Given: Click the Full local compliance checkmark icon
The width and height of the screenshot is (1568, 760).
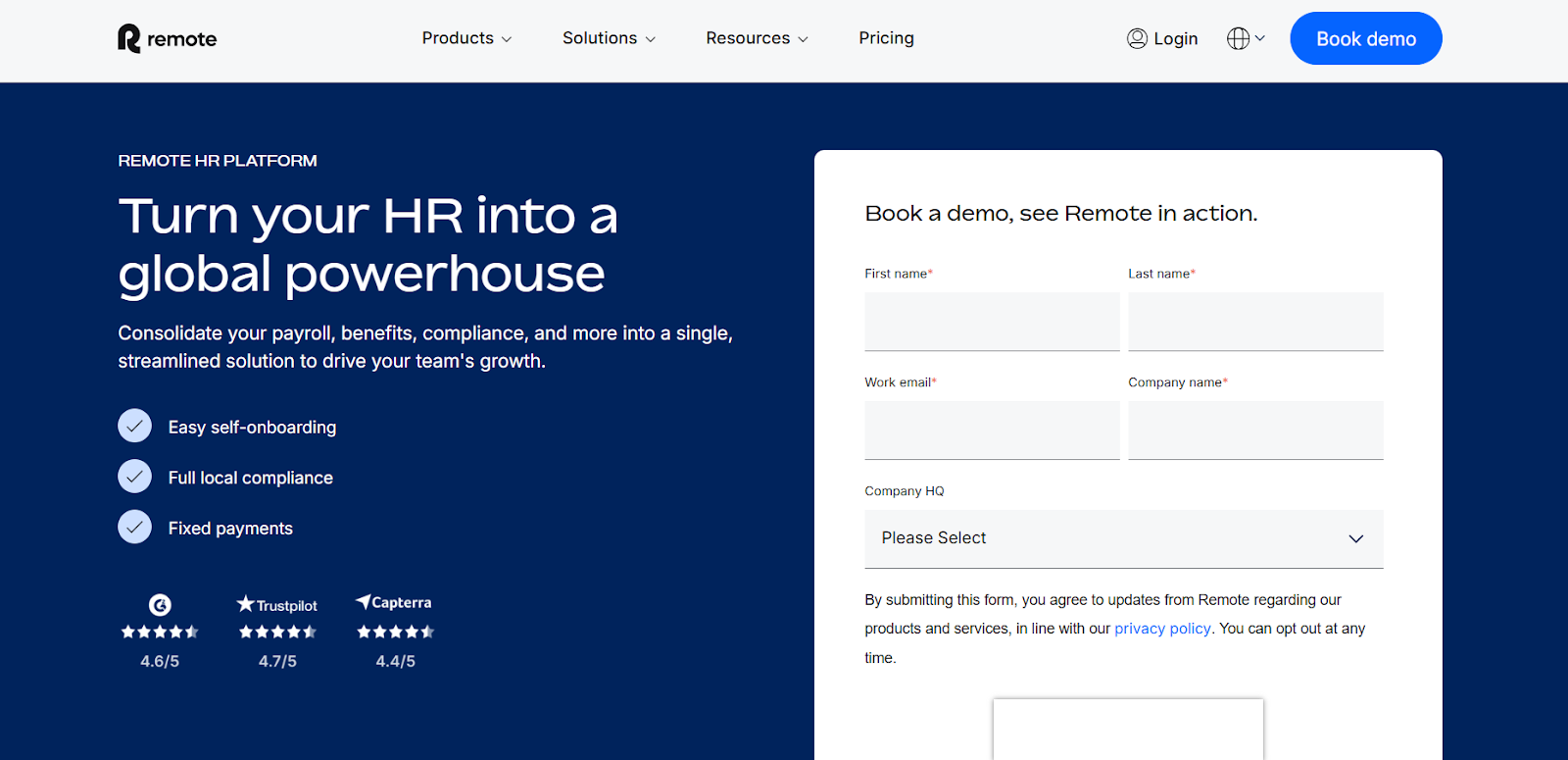Looking at the screenshot, I should (135, 477).
